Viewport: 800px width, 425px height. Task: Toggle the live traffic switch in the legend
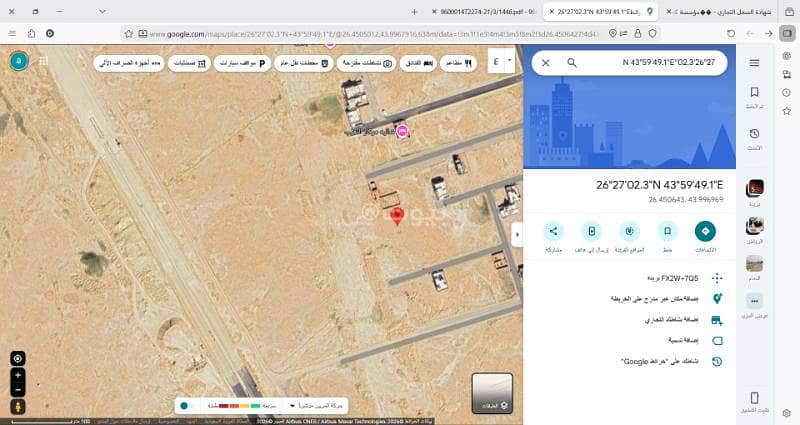[186, 406]
